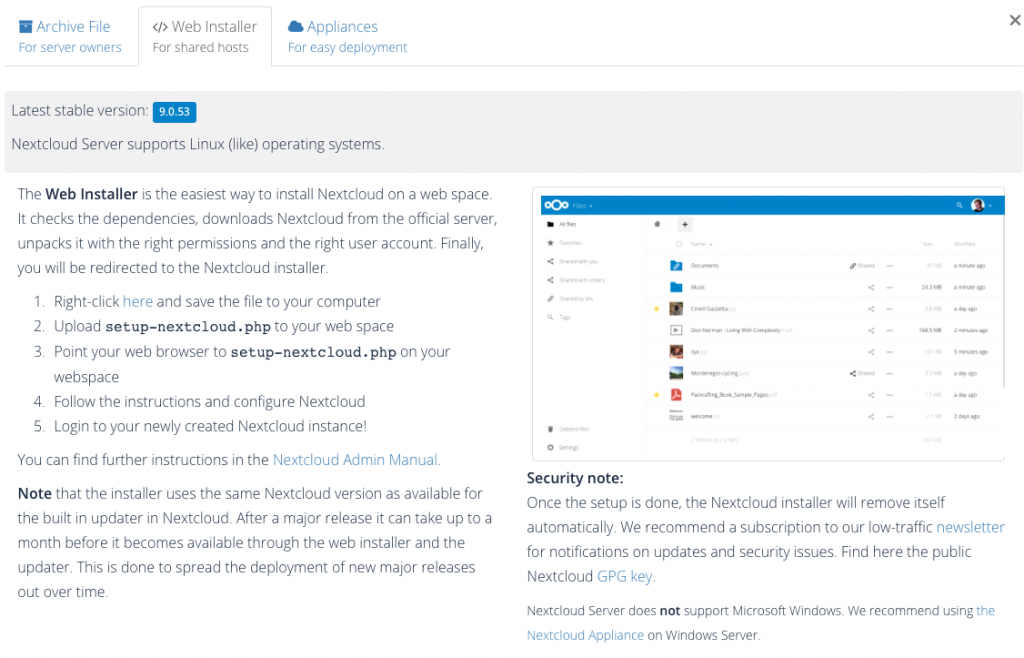Click 'Latest stable version:' label
Screen dimensions: 1024x658
click(x=80, y=110)
